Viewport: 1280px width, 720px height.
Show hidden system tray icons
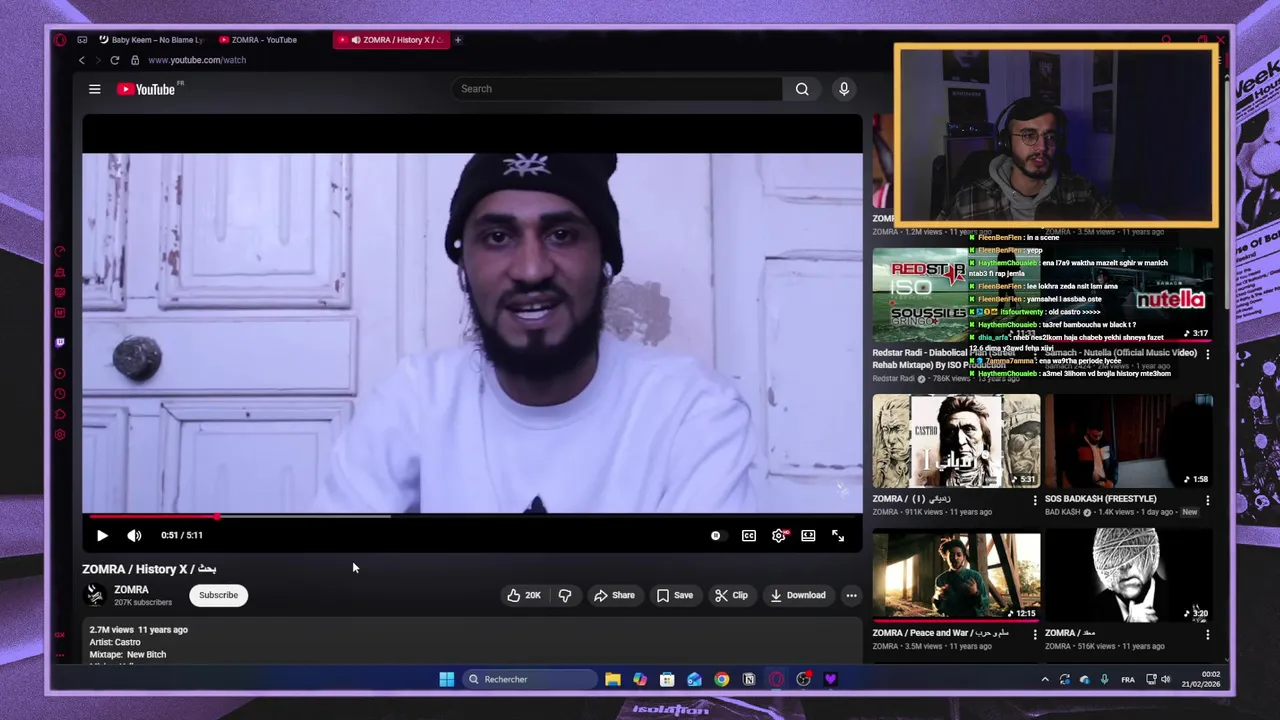(x=1045, y=680)
